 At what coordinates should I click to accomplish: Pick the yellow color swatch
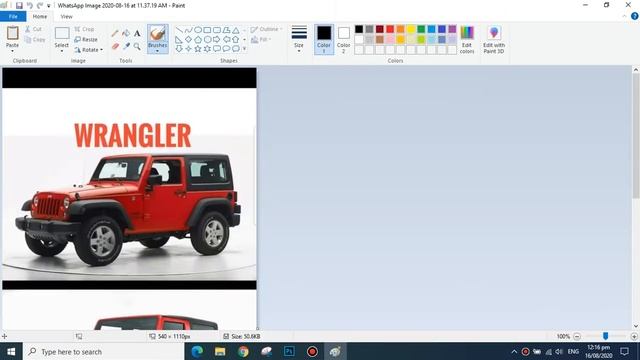tap(411, 29)
